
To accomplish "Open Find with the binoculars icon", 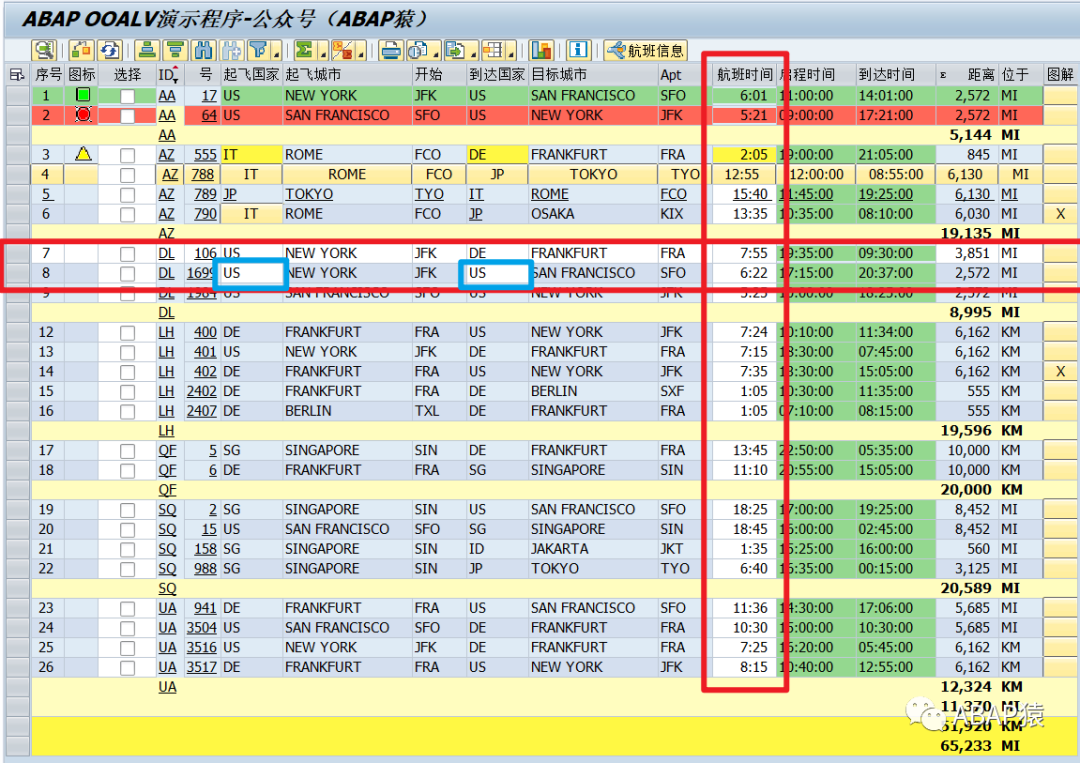I will click(204, 50).
